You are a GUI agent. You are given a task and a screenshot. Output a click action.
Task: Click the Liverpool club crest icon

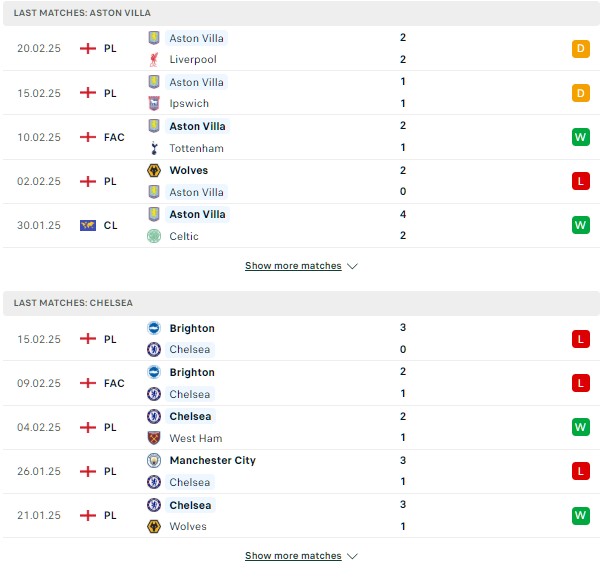click(154, 60)
